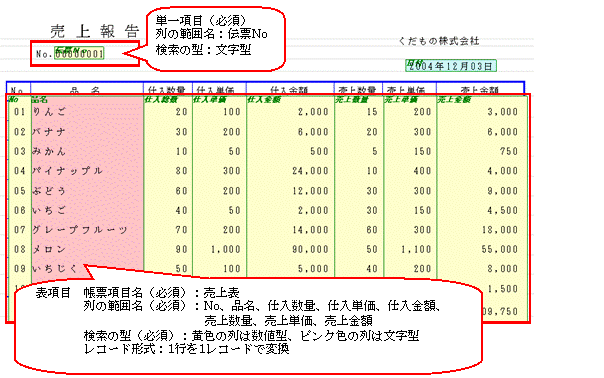Select row number 01 cell
604x378 pixels.
point(20,112)
